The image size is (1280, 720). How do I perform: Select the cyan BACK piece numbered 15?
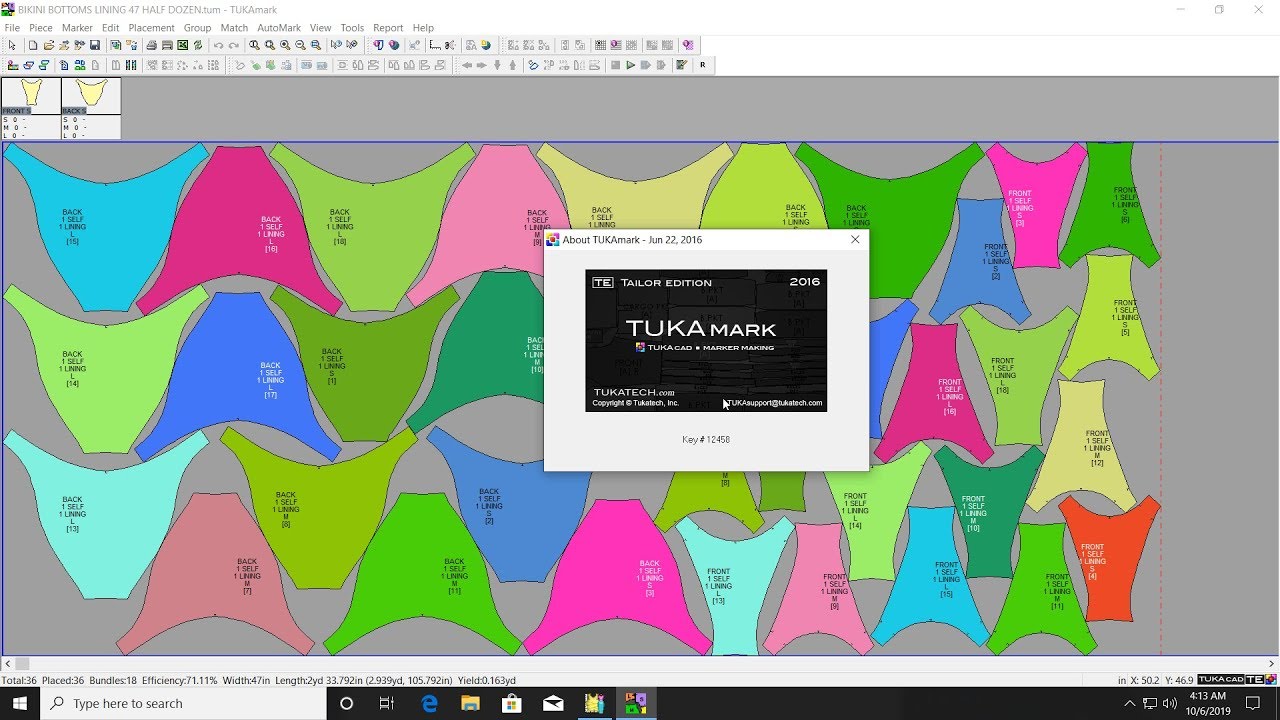tap(105, 226)
